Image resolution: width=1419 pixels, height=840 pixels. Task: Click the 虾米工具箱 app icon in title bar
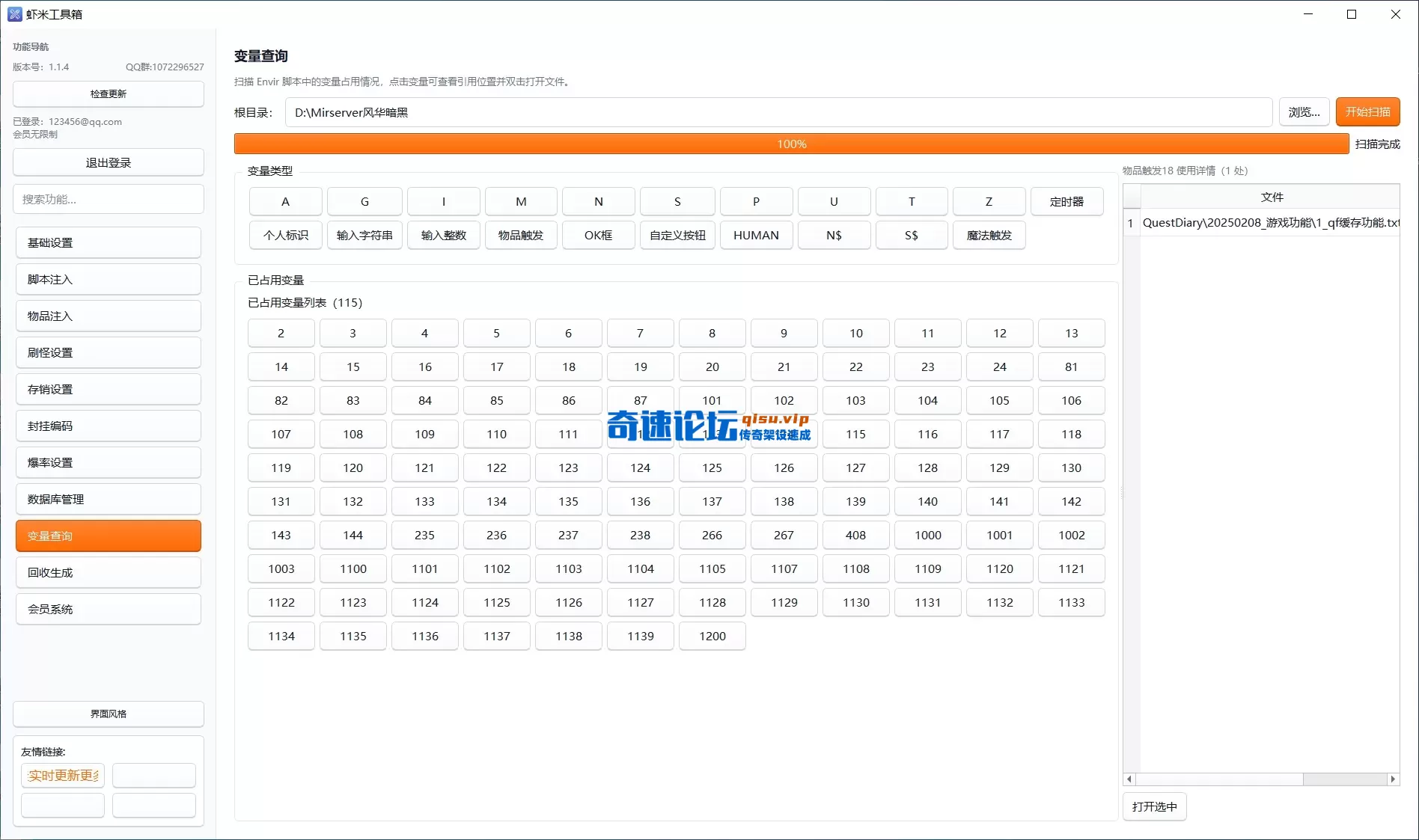coord(14,14)
